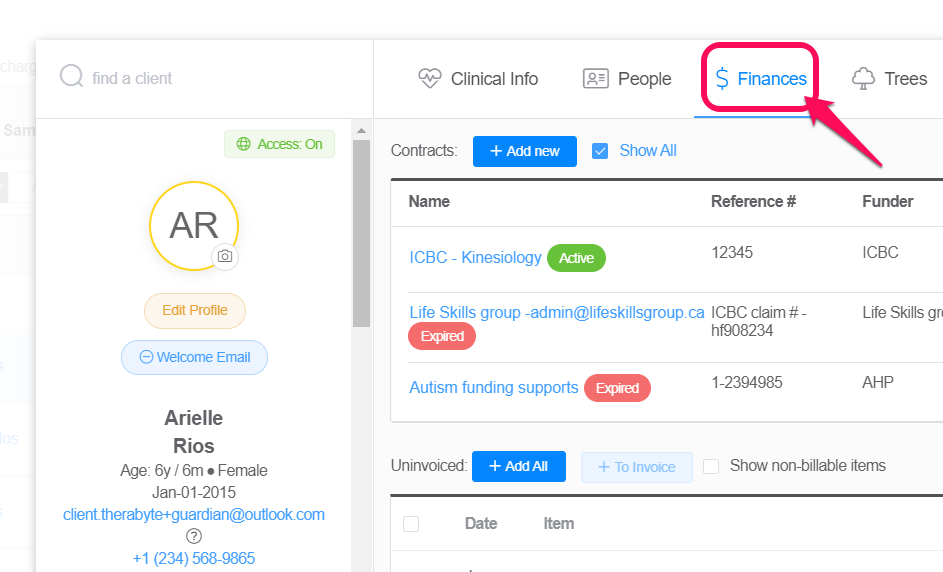The height and width of the screenshot is (572, 943).
Task: Click the Name column header
Action: (x=429, y=201)
